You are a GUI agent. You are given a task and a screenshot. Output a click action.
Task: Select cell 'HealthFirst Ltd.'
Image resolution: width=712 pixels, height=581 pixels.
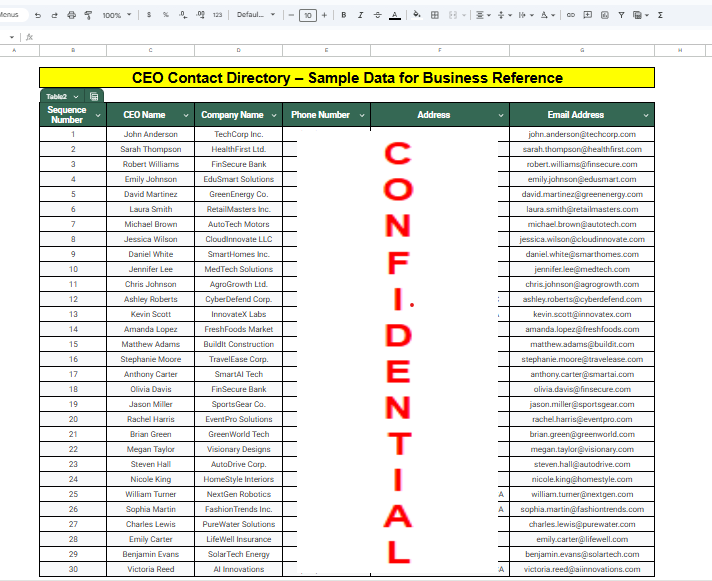238,149
